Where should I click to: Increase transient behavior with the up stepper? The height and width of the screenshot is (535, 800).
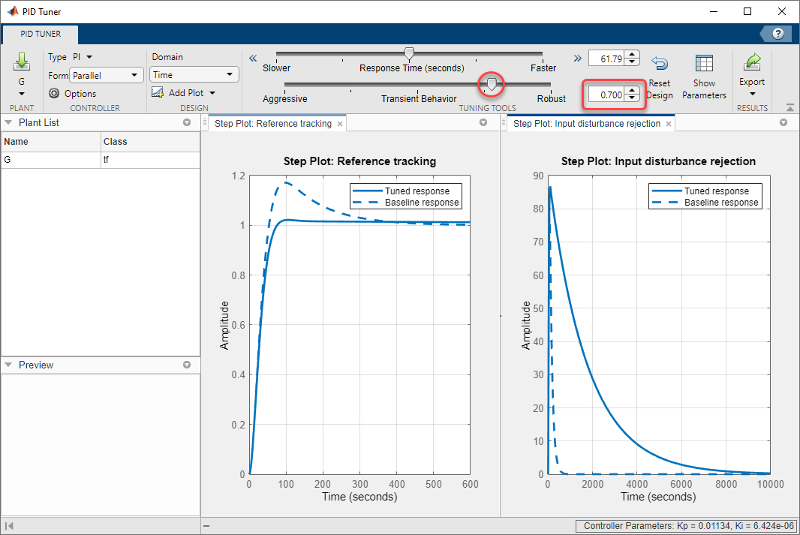pyautogui.click(x=632, y=91)
